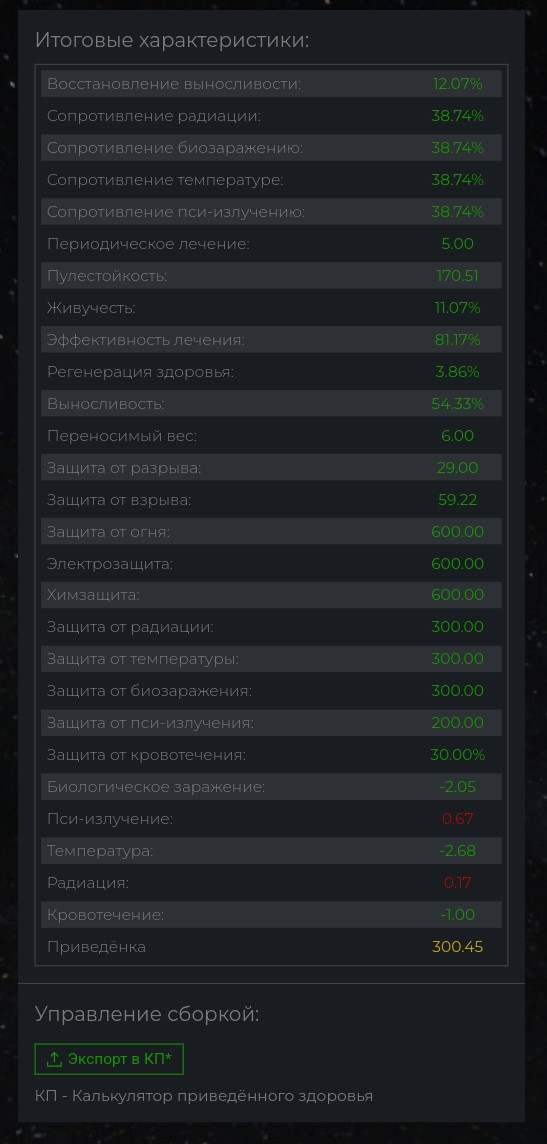Screen dimensions: 547x1144
Task: Click the Управление сборкой heading
Action: 147,1015
